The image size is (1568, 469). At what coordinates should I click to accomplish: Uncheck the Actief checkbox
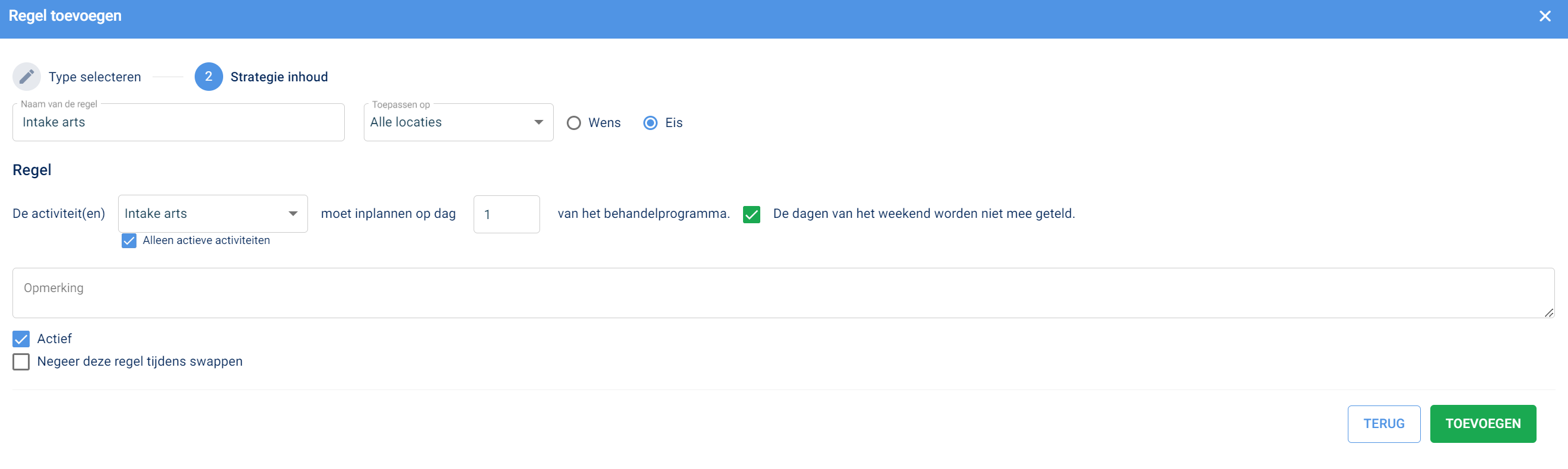[x=21, y=338]
